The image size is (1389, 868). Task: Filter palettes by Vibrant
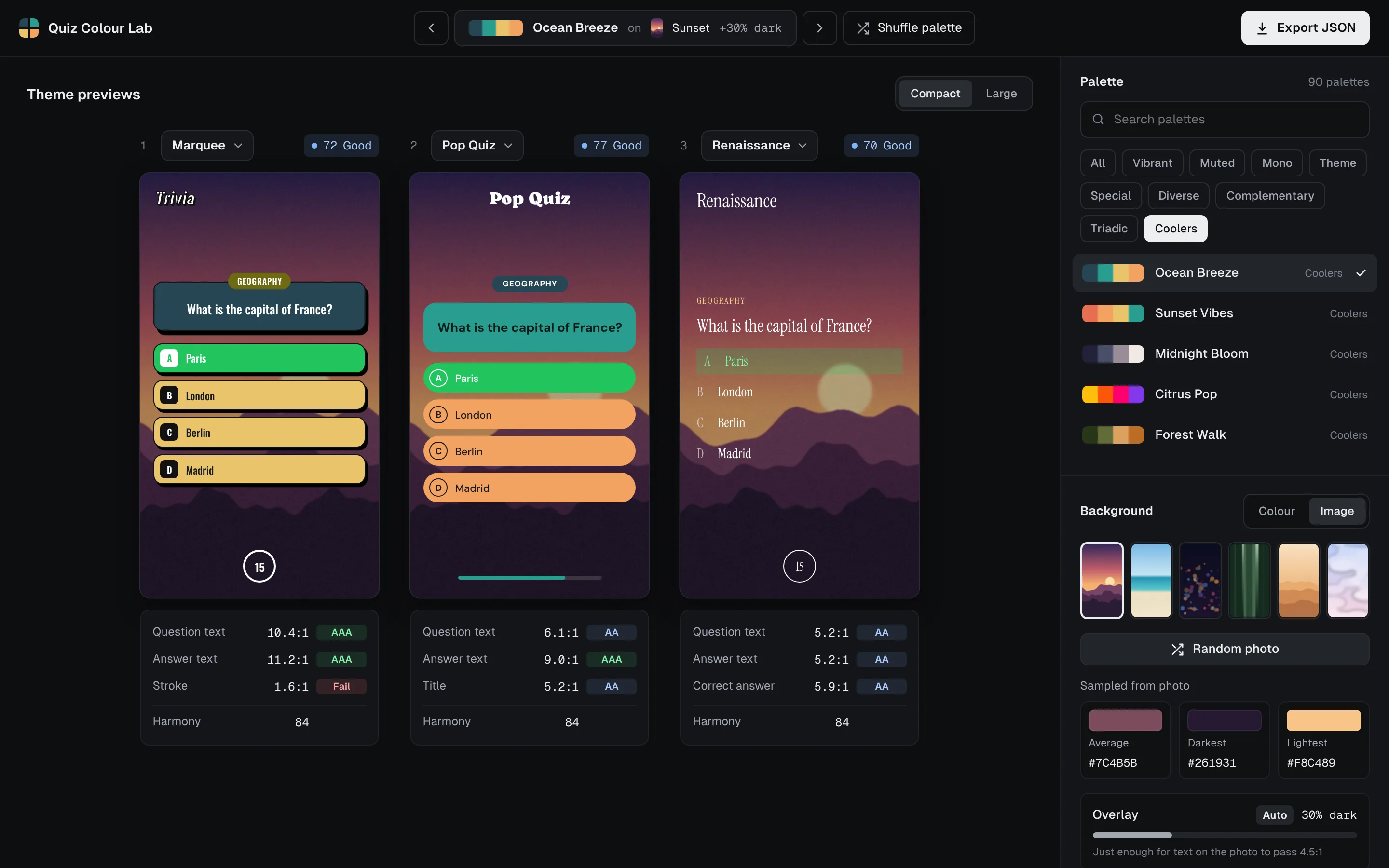pos(1152,163)
